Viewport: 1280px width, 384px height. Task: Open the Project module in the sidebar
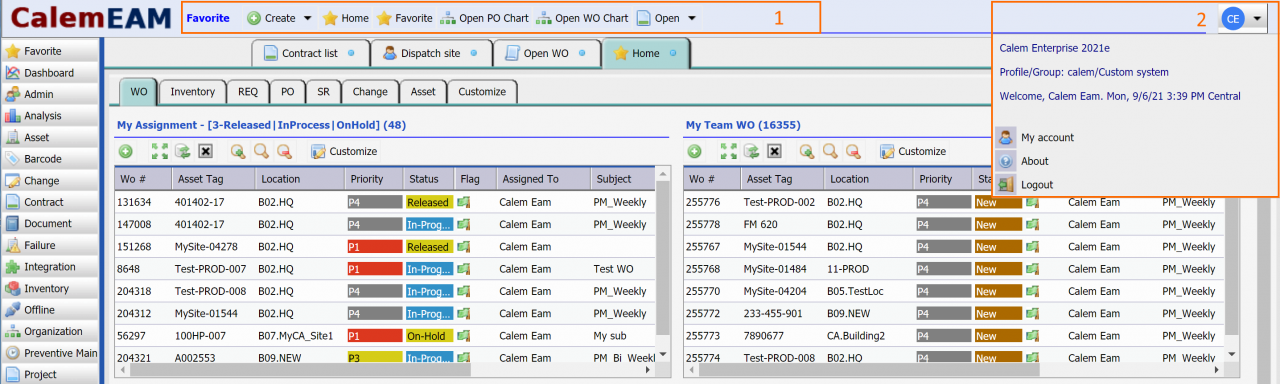(50, 374)
